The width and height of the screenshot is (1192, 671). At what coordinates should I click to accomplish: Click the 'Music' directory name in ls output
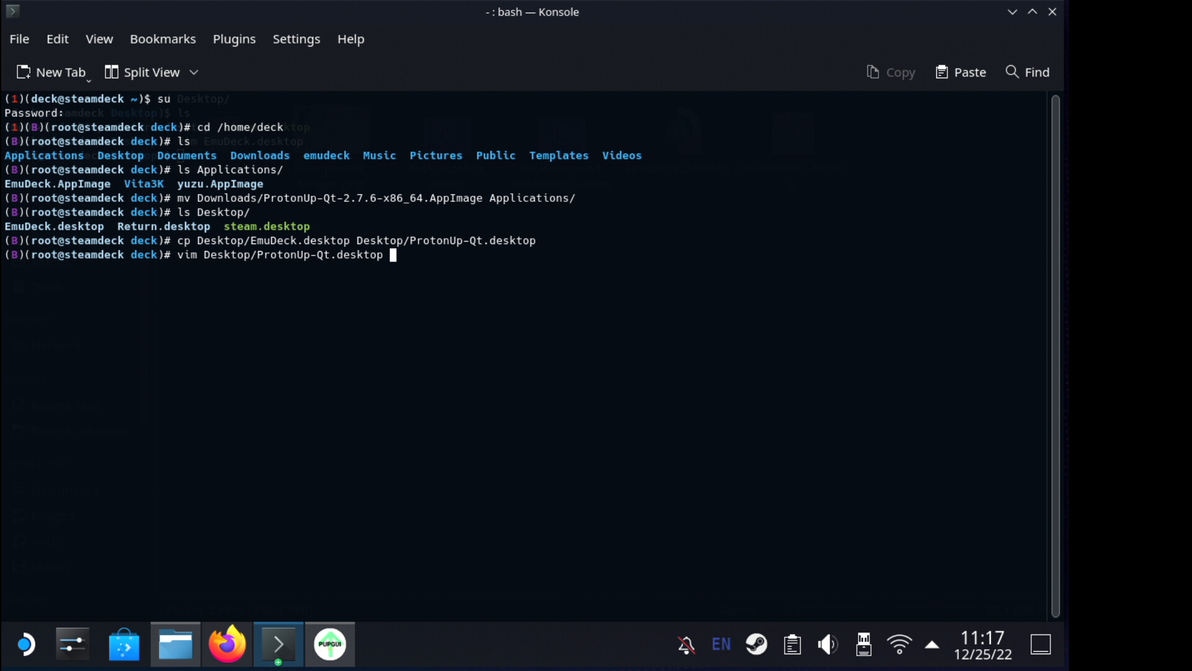coord(379,155)
